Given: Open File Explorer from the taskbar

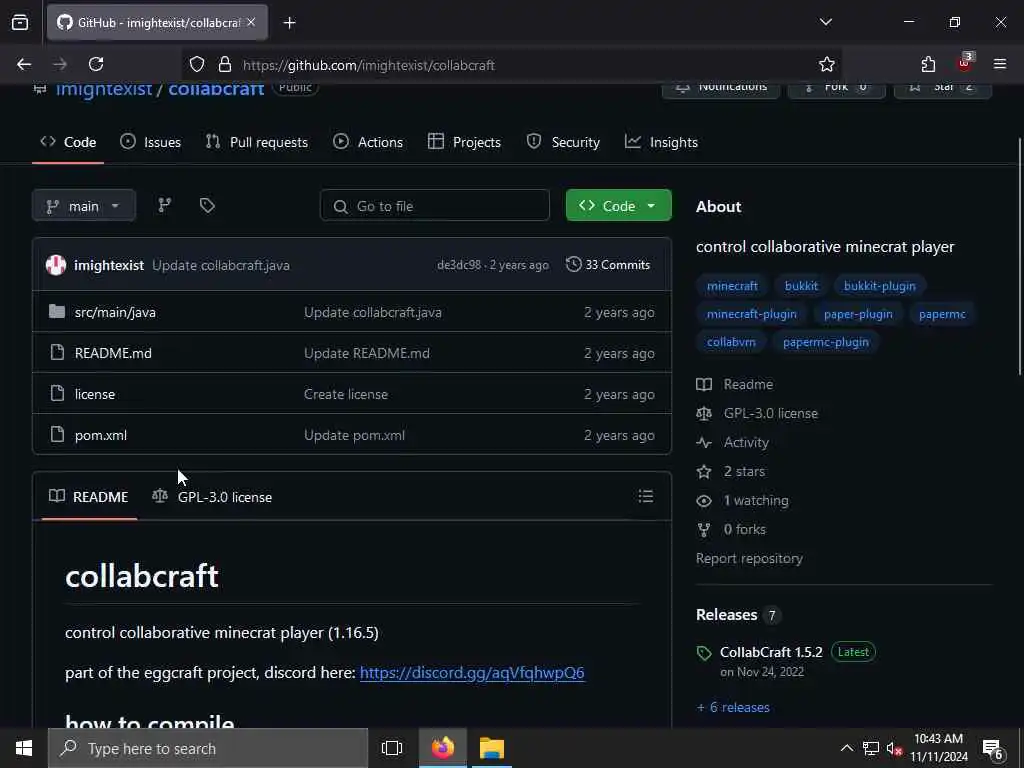Looking at the screenshot, I should [x=492, y=748].
